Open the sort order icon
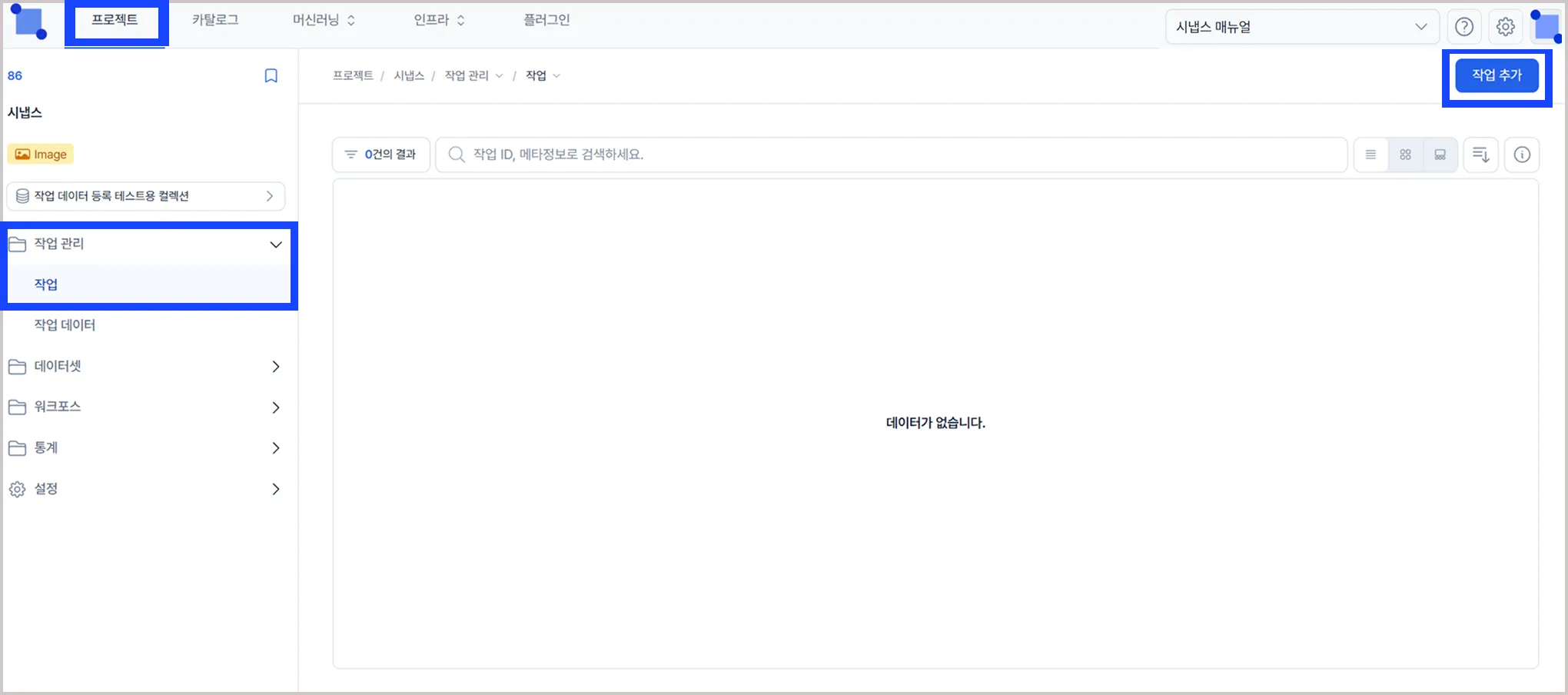1568x695 pixels. [x=1480, y=155]
